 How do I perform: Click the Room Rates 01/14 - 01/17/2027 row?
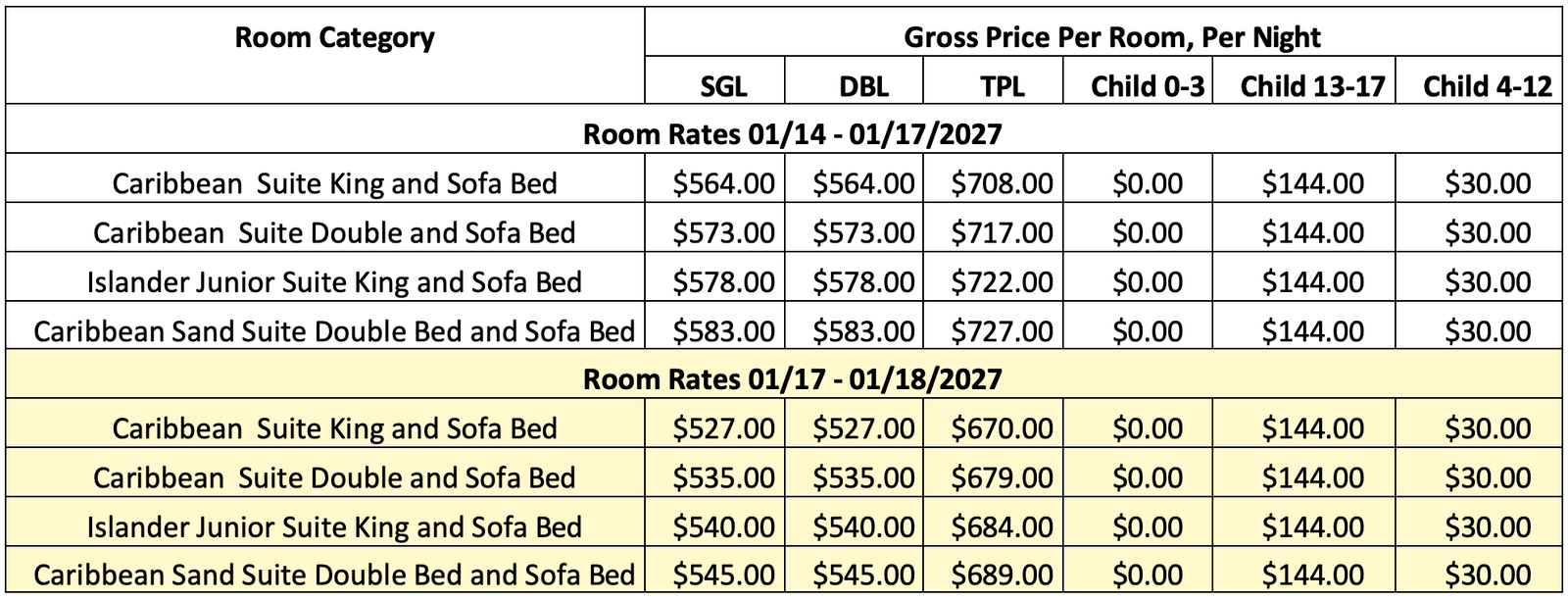[x=792, y=133]
